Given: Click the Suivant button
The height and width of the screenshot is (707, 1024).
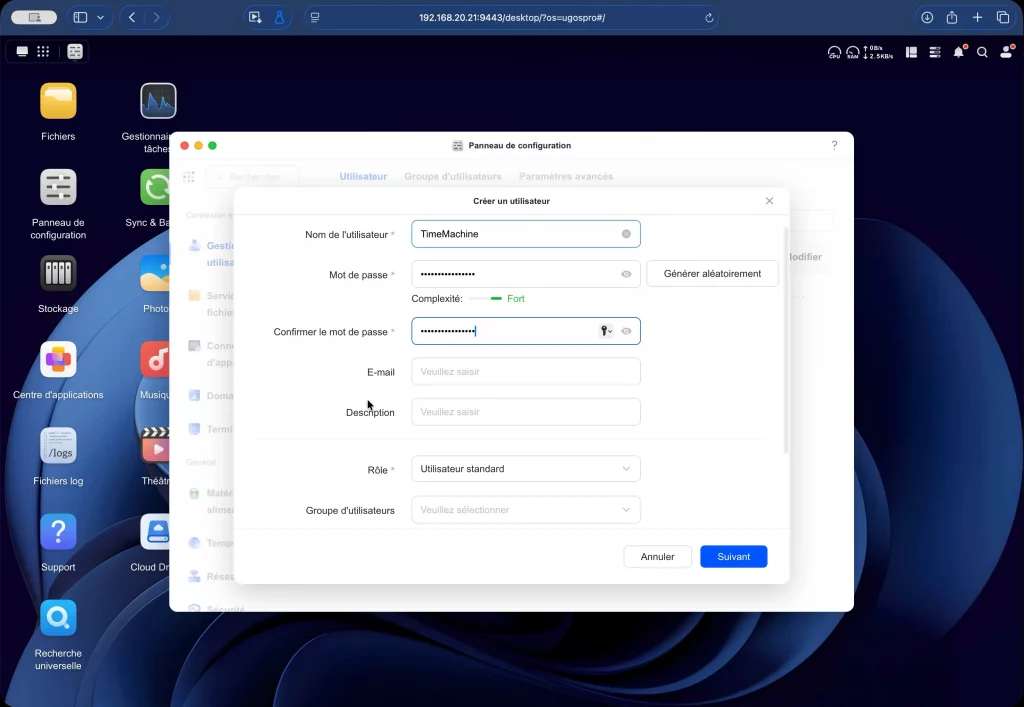Looking at the screenshot, I should [733, 557].
